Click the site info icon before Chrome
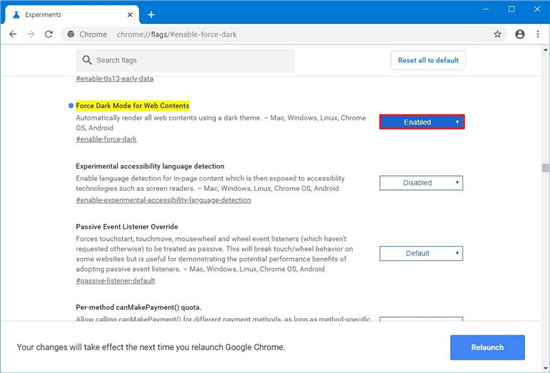550x373 pixels. tap(71, 34)
